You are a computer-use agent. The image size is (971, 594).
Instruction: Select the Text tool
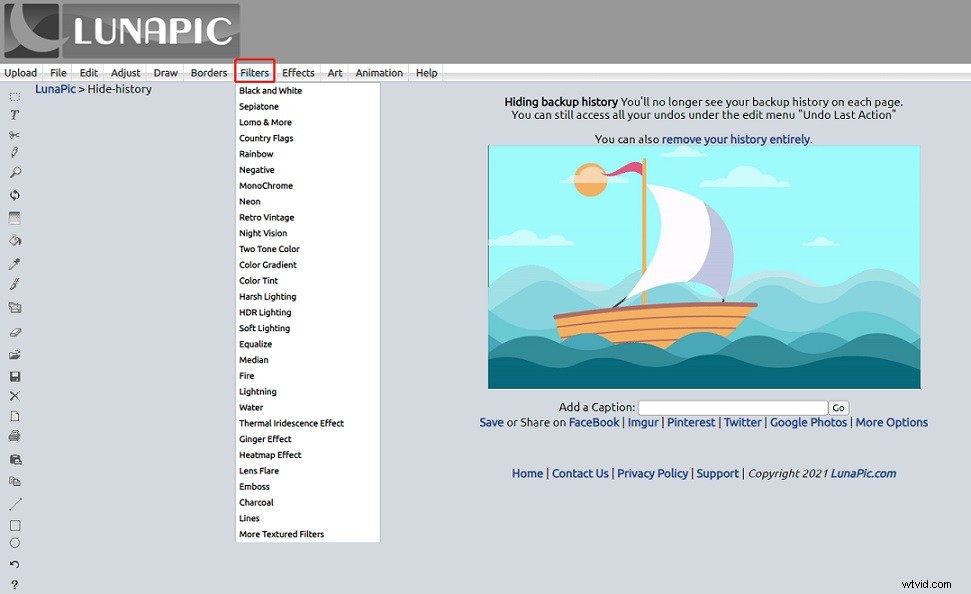point(14,115)
